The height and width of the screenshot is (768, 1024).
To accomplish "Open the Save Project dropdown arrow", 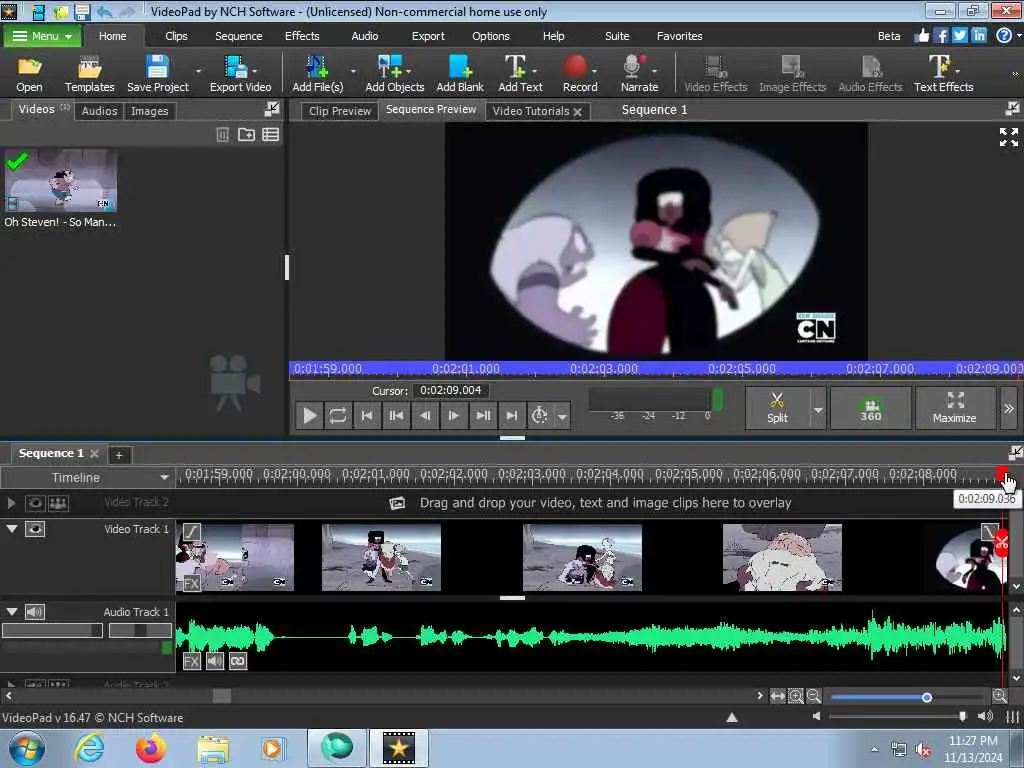I will tap(199, 70).
